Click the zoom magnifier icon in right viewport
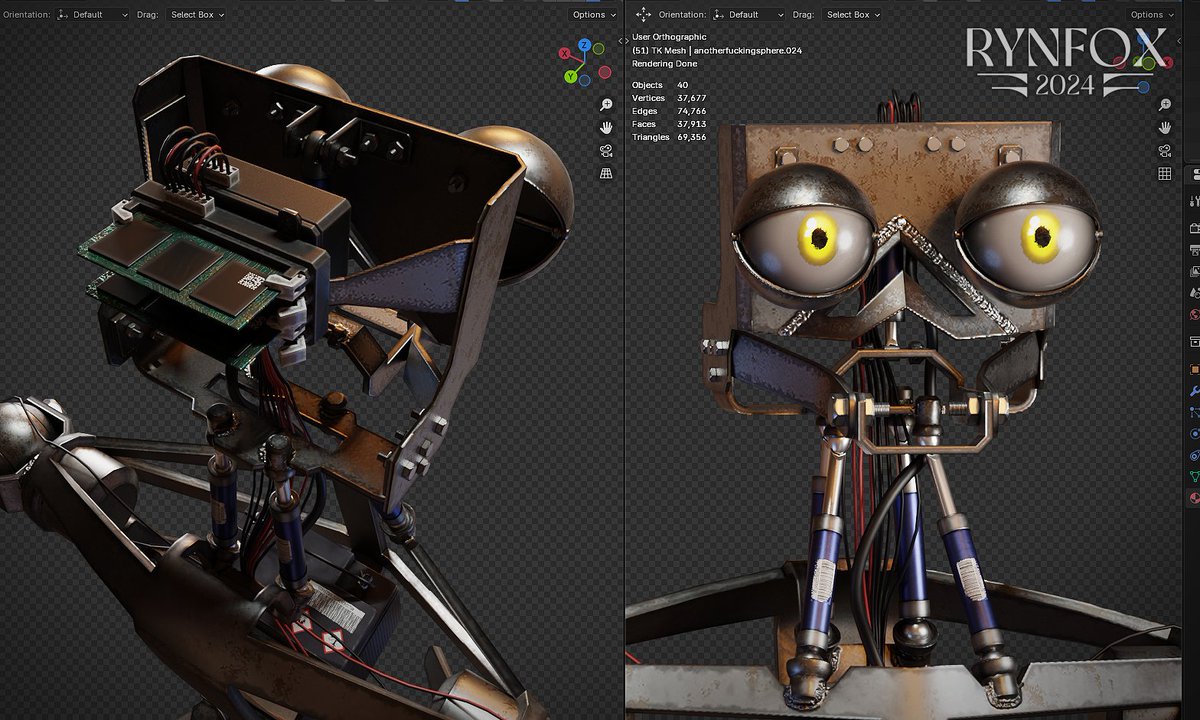Viewport: 1200px width, 720px height. click(1165, 105)
